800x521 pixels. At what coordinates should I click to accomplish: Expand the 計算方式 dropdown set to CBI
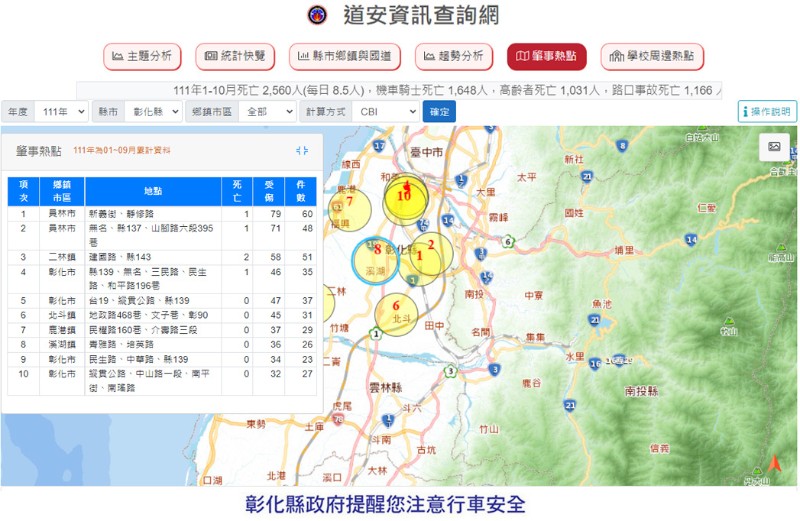click(x=384, y=111)
